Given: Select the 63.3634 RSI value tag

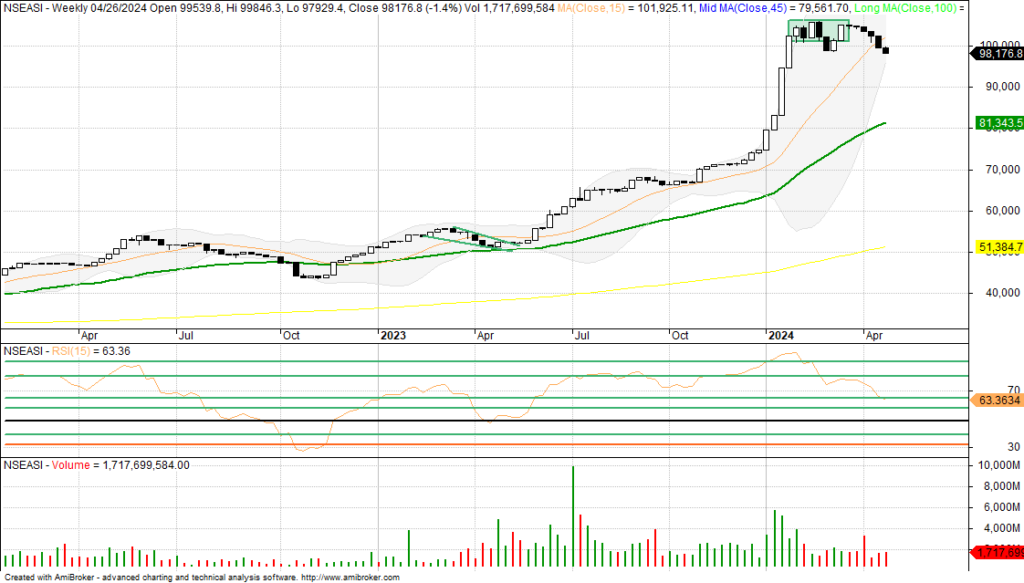Looking at the screenshot, I should (996, 400).
